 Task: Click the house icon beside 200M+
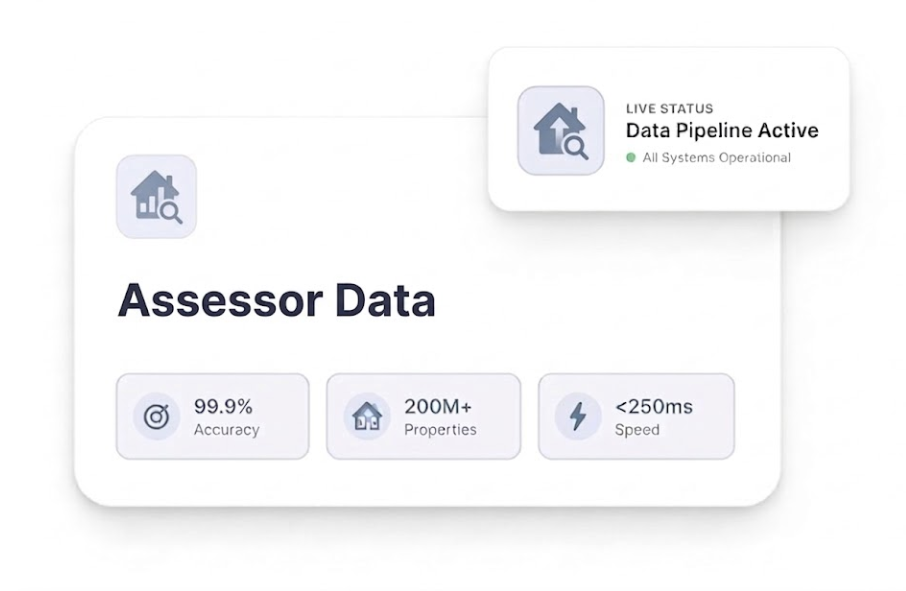point(367,416)
